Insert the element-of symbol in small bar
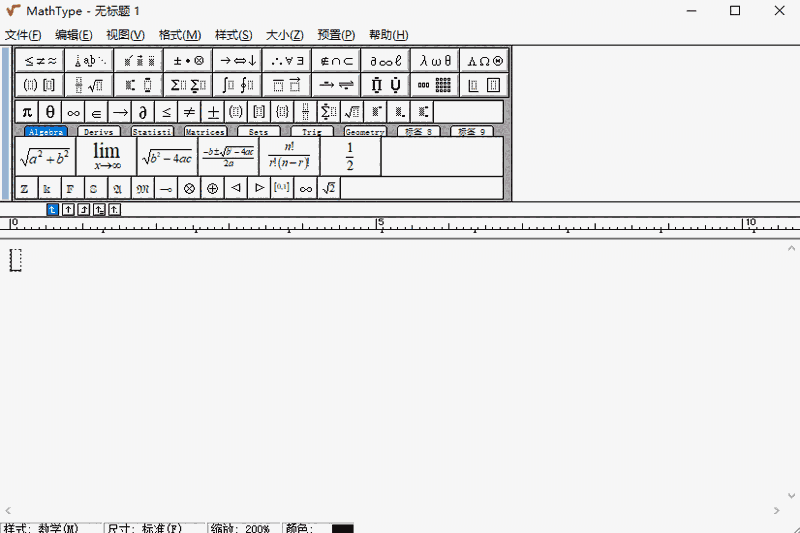This screenshot has width=800, height=533. (x=96, y=112)
